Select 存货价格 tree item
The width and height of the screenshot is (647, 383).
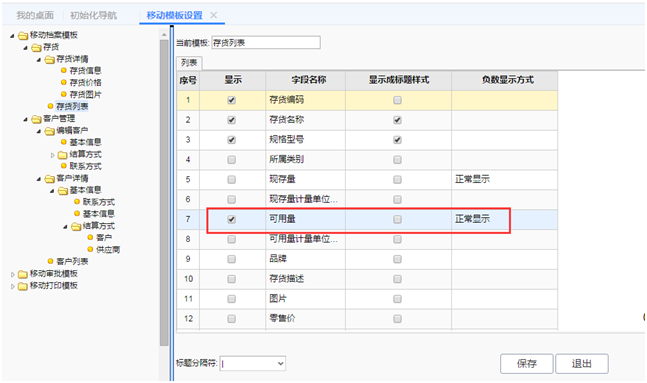(x=85, y=83)
